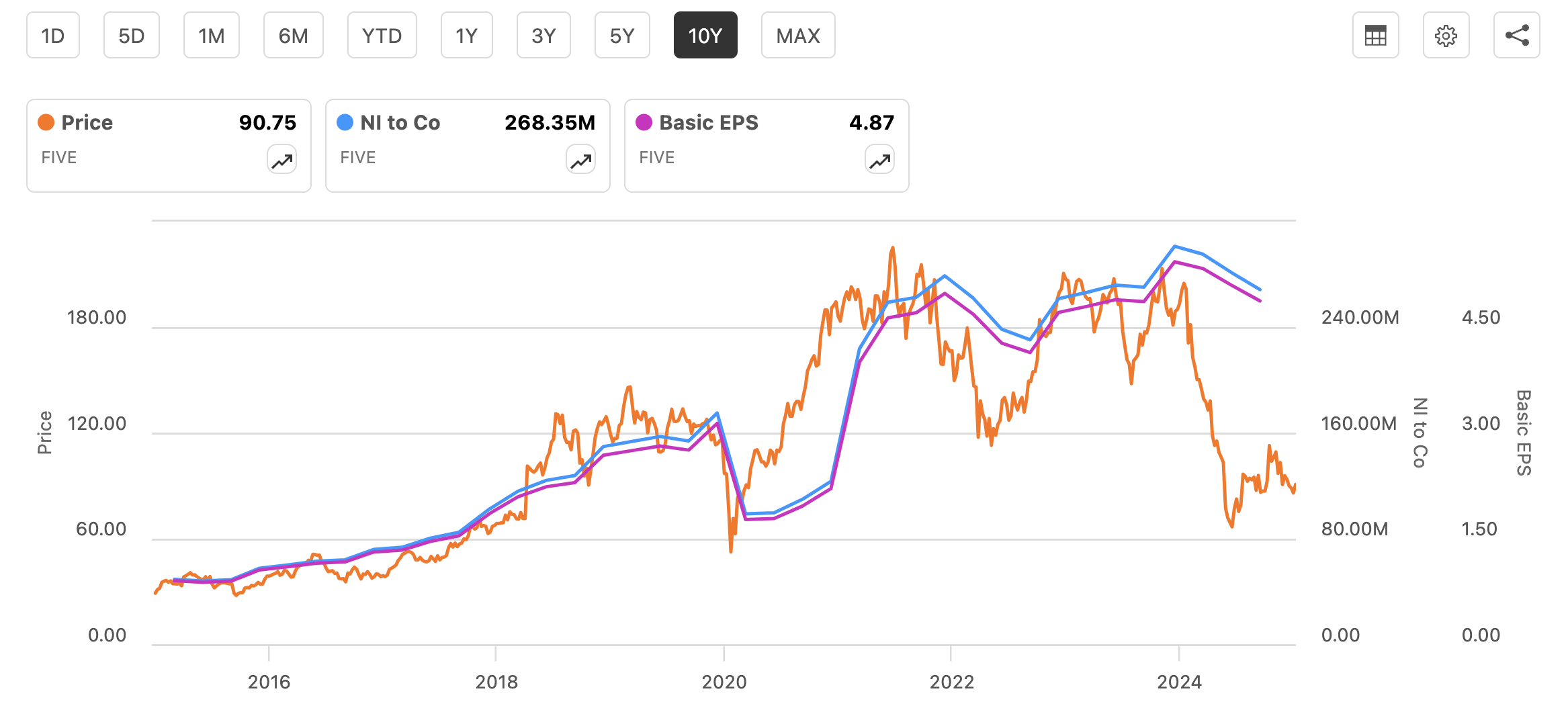Image resolution: width=1568 pixels, height=716 pixels.
Task: Toggle the magenta Basic EPS series dot
Action: pos(642,122)
